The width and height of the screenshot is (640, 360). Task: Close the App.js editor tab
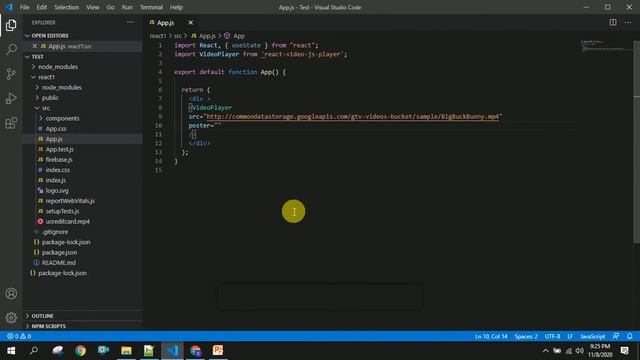[x=191, y=22]
